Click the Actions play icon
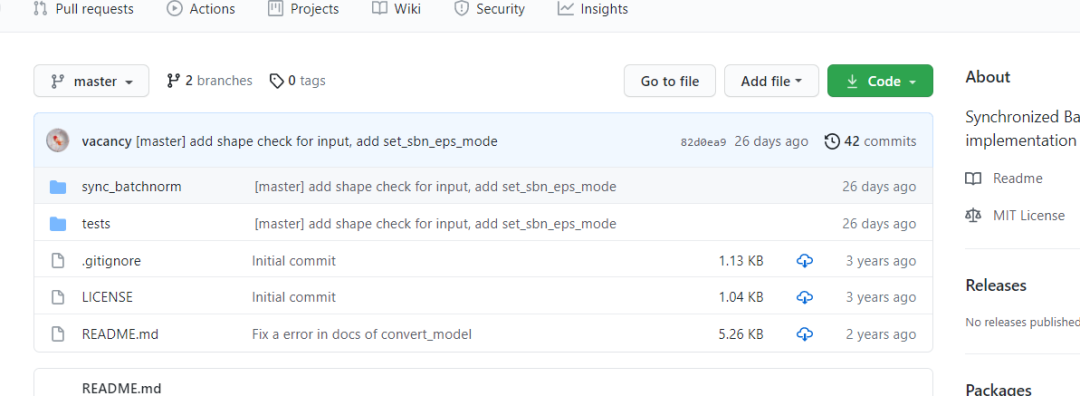This screenshot has height=396, width=1080. click(x=175, y=9)
